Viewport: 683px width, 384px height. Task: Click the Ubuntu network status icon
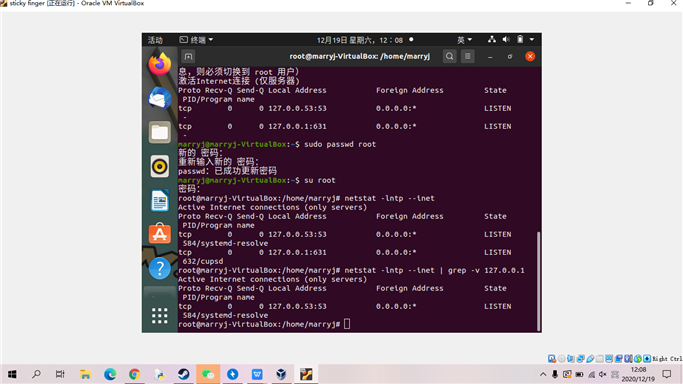[492, 40]
